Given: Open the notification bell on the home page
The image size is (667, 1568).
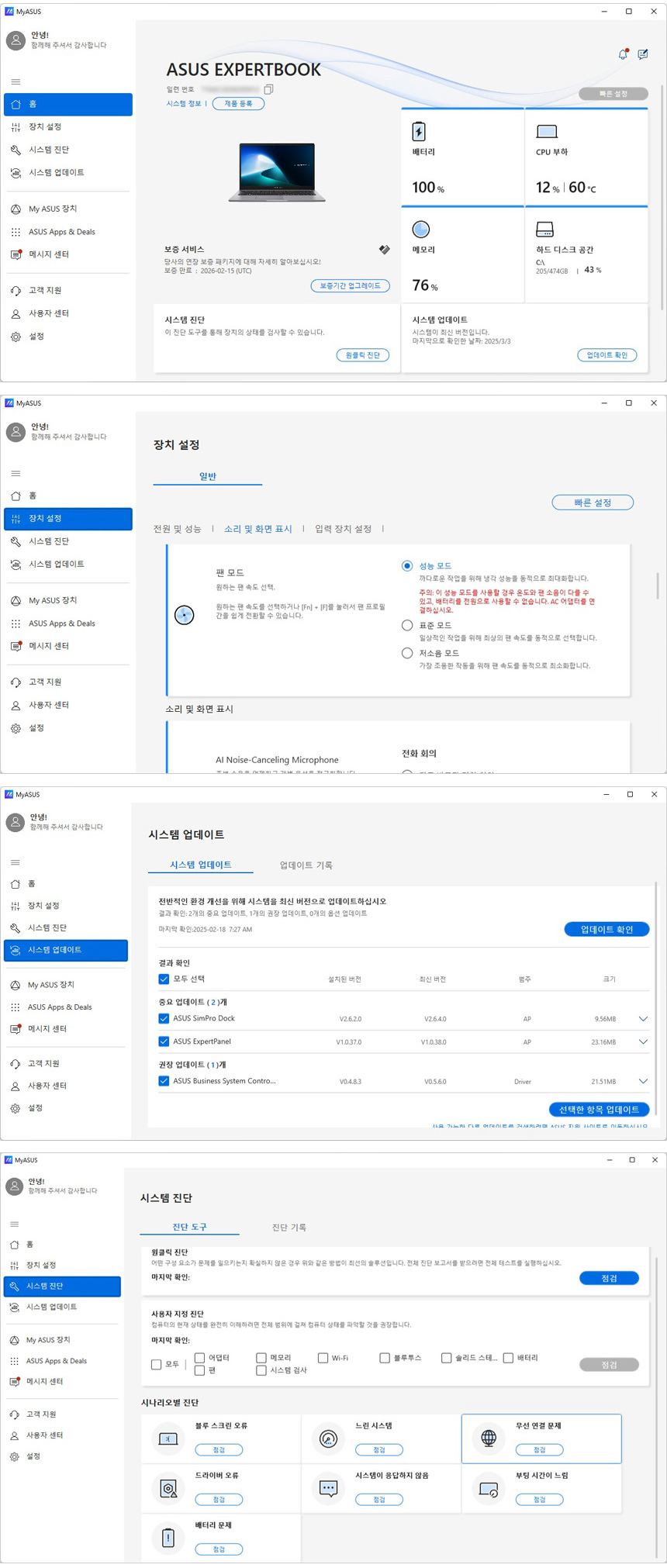Looking at the screenshot, I should click(x=622, y=54).
